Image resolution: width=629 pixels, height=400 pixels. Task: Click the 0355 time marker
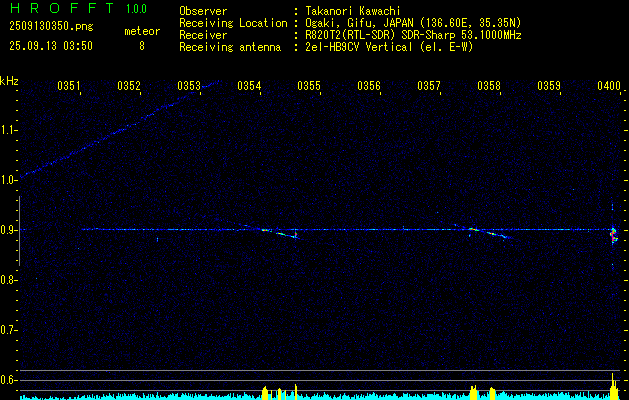pos(309,85)
